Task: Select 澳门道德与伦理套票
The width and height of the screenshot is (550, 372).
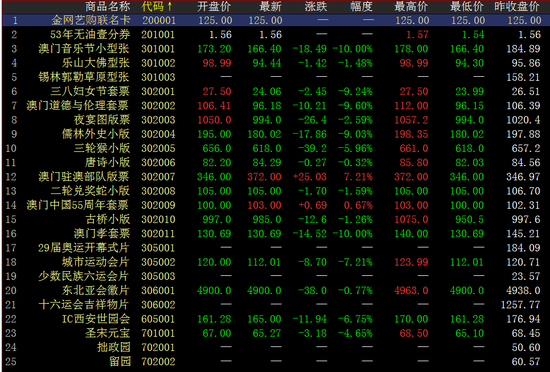Action: click(78, 106)
